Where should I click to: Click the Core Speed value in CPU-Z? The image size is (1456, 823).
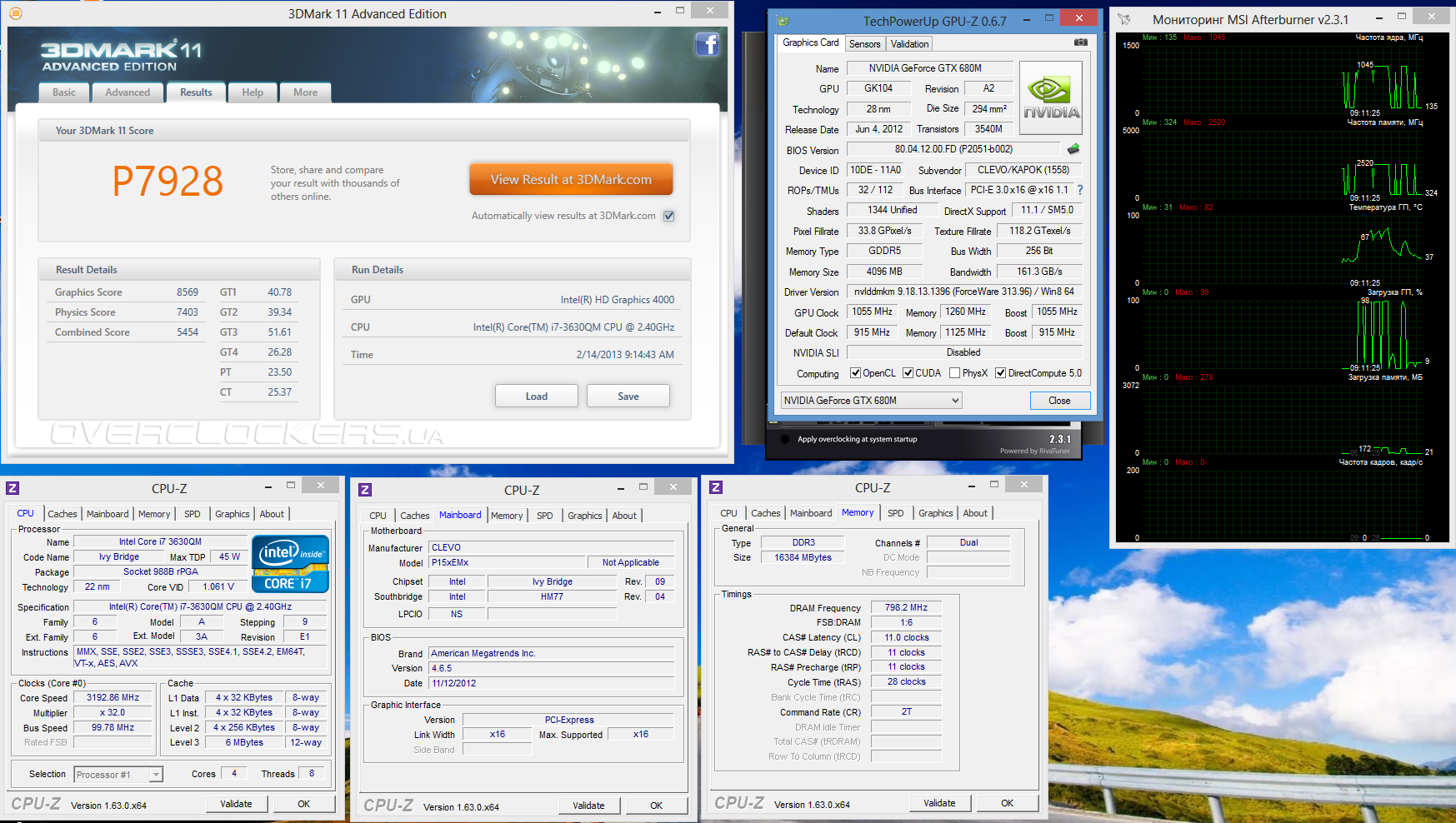(113, 698)
